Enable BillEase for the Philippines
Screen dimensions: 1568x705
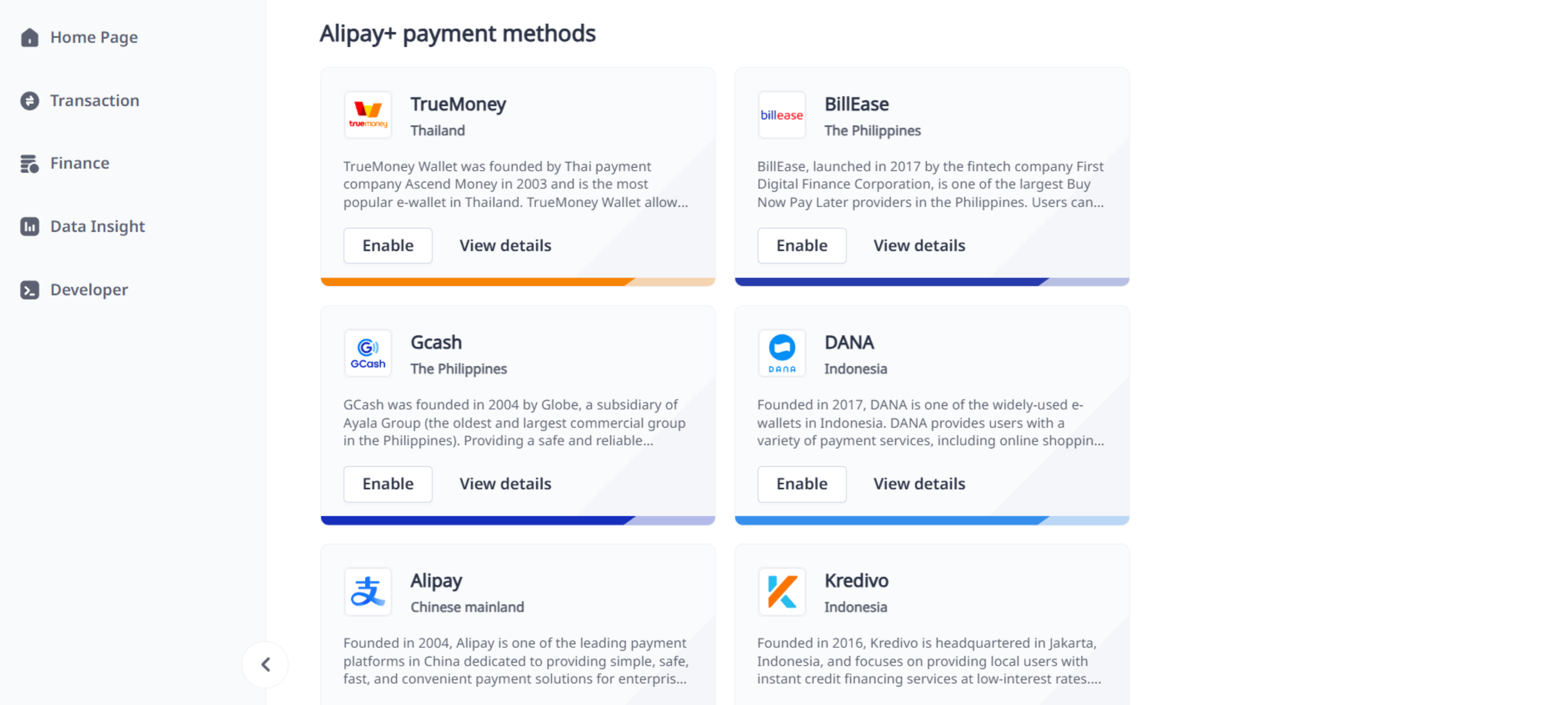(x=802, y=246)
